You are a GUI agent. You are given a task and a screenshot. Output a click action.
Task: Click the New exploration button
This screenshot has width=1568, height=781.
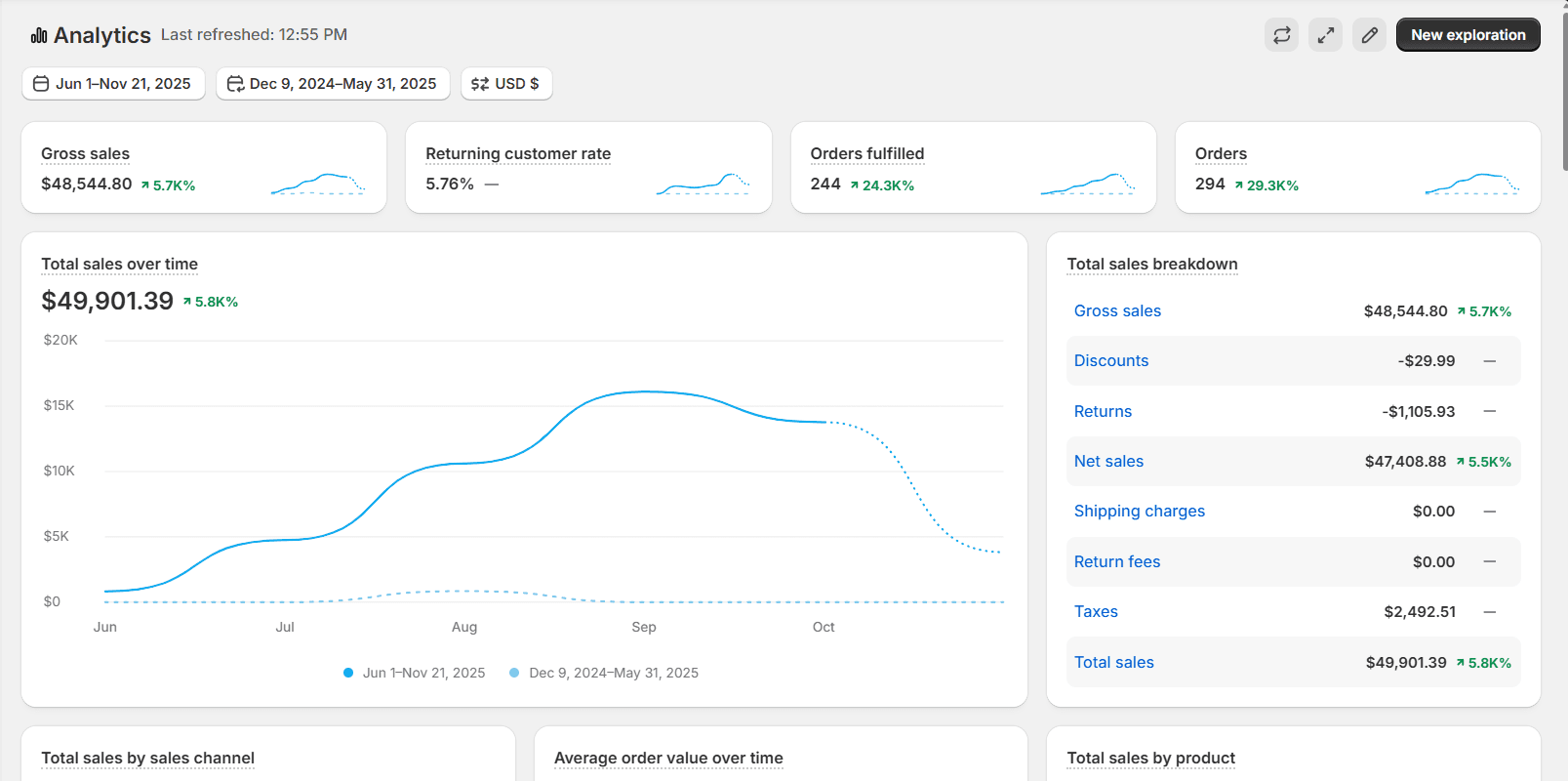1467,35
